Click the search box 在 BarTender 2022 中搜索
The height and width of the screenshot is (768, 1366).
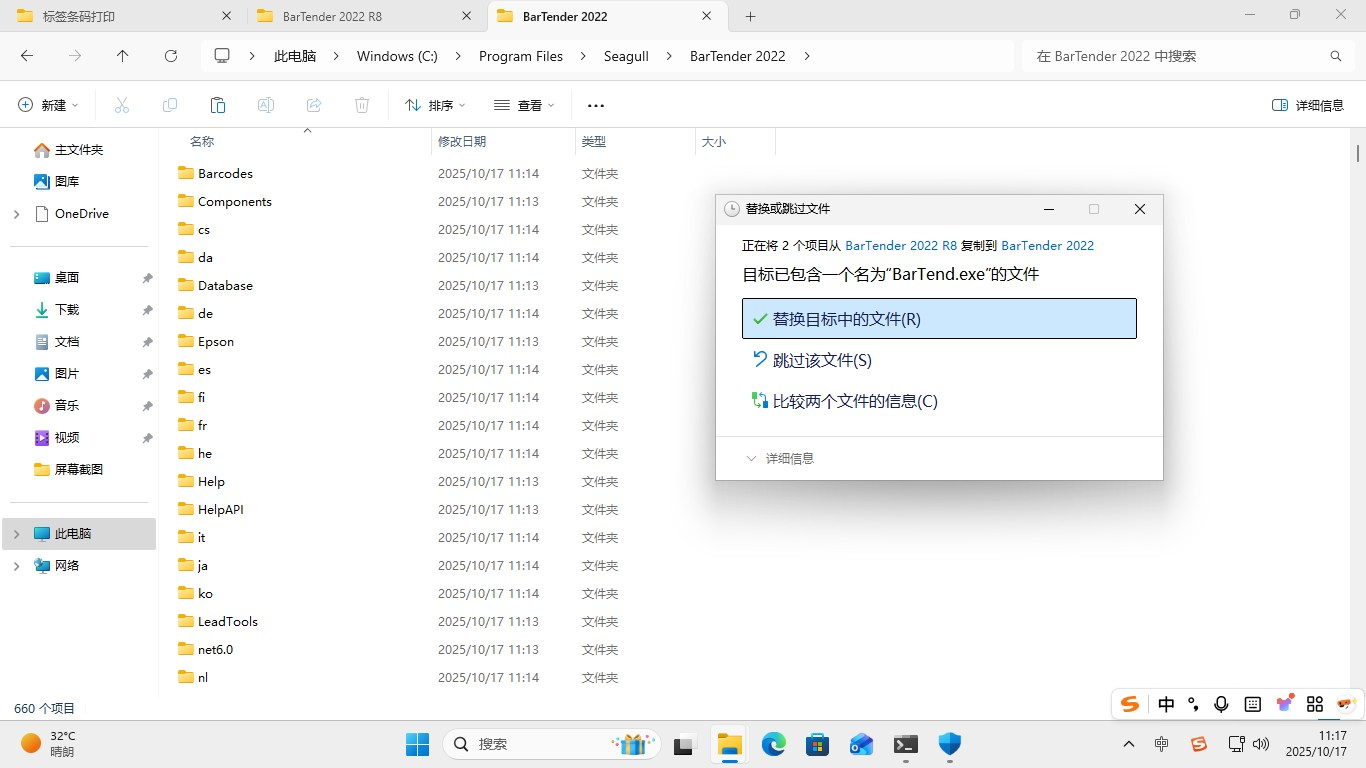coord(1187,56)
